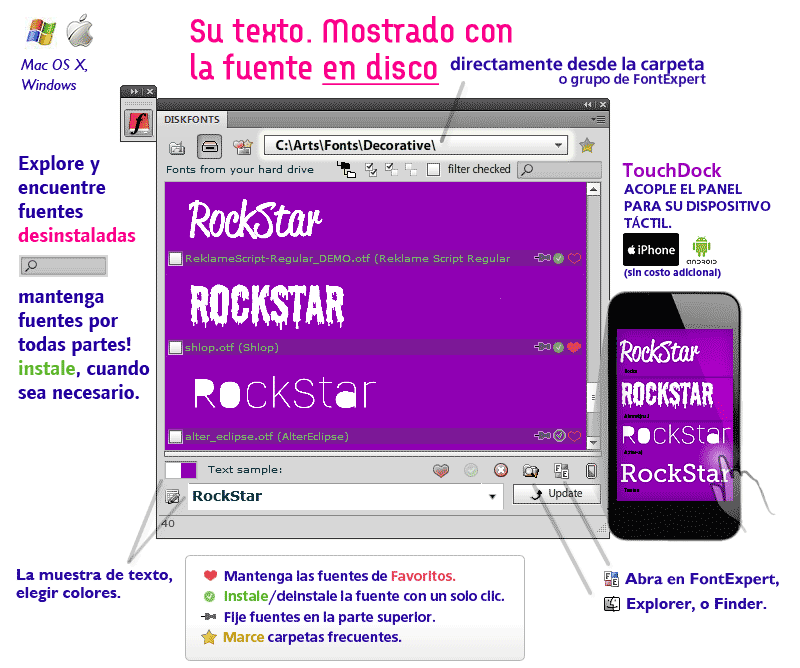Pin the shlop.otf font to the top
The width and height of the screenshot is (800, 668).
click(542, 347)
